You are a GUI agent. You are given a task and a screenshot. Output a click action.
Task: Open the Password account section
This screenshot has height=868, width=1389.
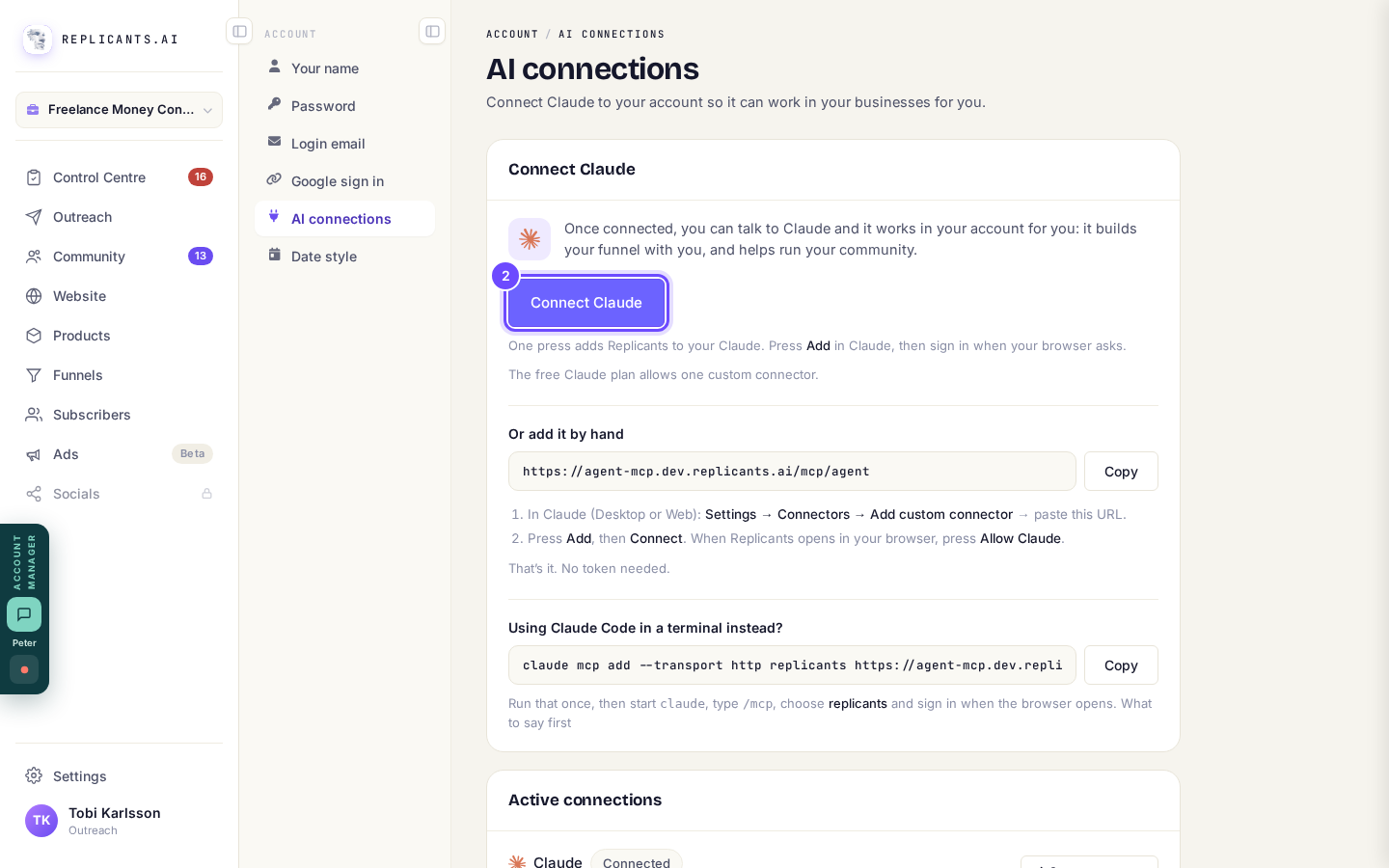344,106
